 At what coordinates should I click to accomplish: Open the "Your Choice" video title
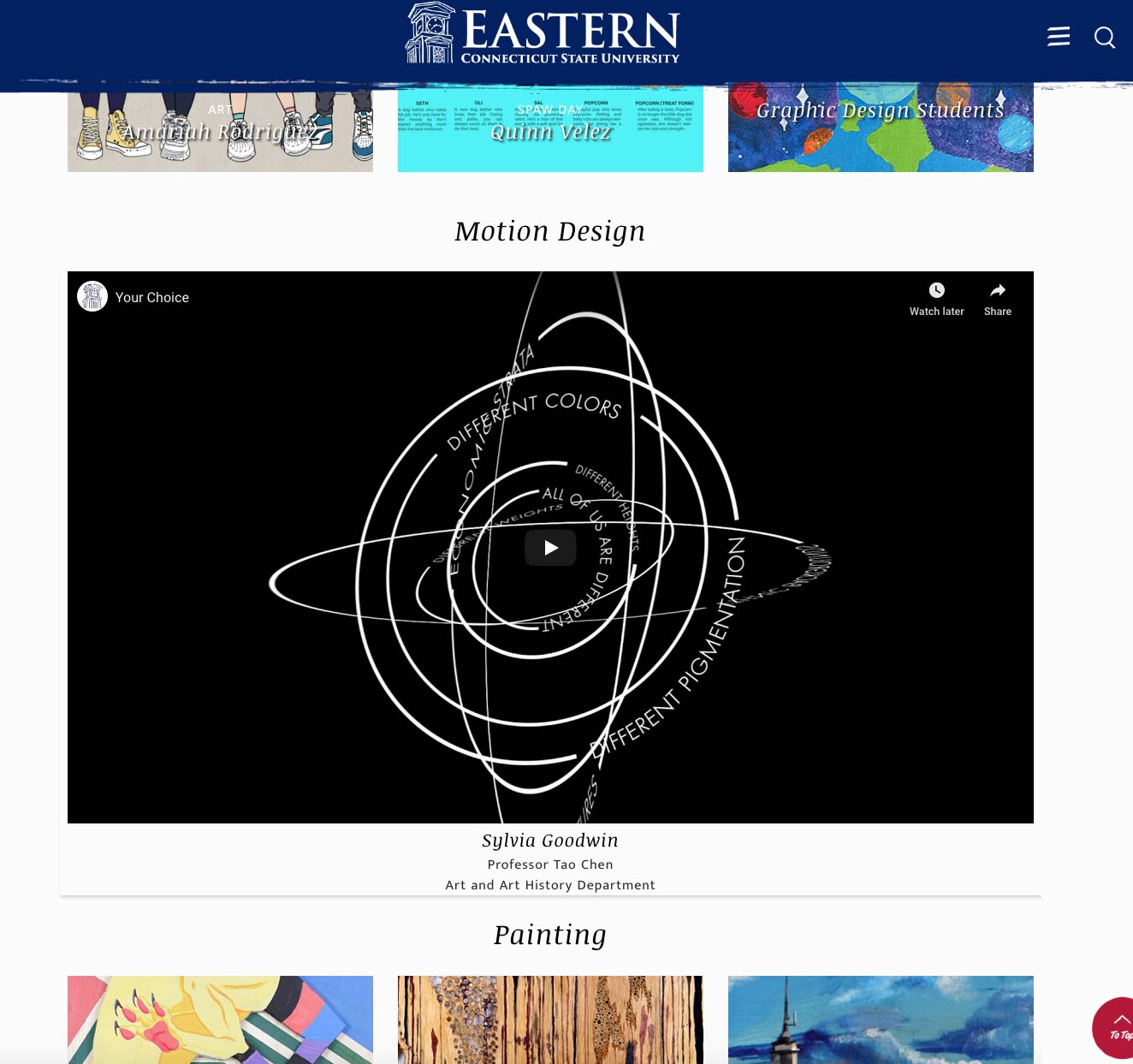tap(152, 298)
